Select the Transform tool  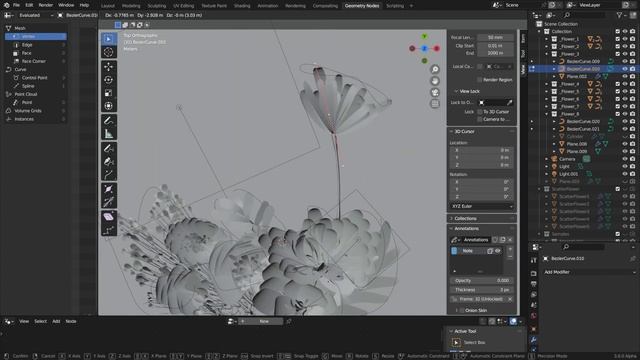point(109,106)
